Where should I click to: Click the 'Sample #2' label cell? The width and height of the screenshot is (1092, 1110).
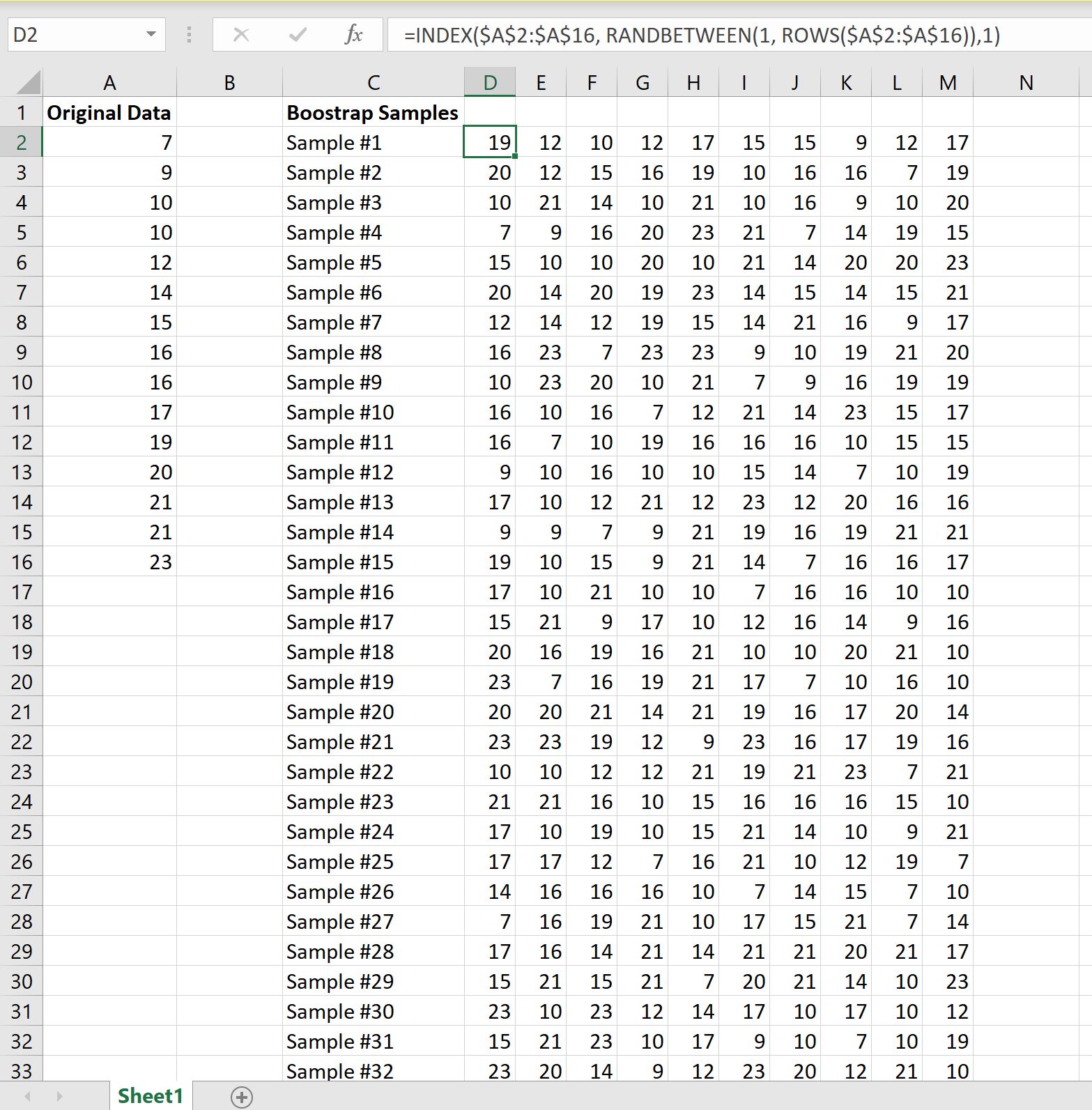coord(374,172)
